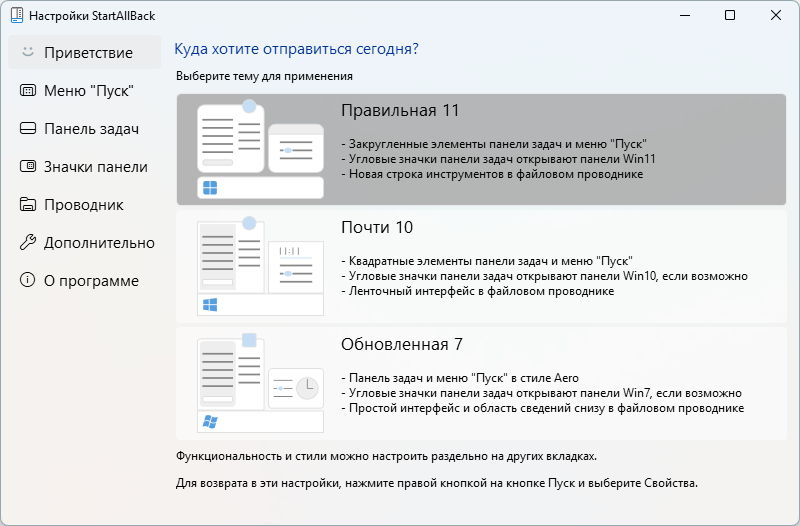This screenshot has width=800, height=526.
Task: Switch to Меню "Пуск" tab
Action: click(84, 90)
